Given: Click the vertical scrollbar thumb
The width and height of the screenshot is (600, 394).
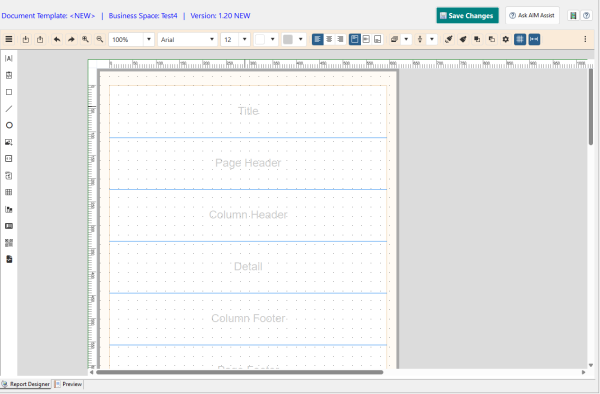Looking at the screenshot, I should 591,107.
